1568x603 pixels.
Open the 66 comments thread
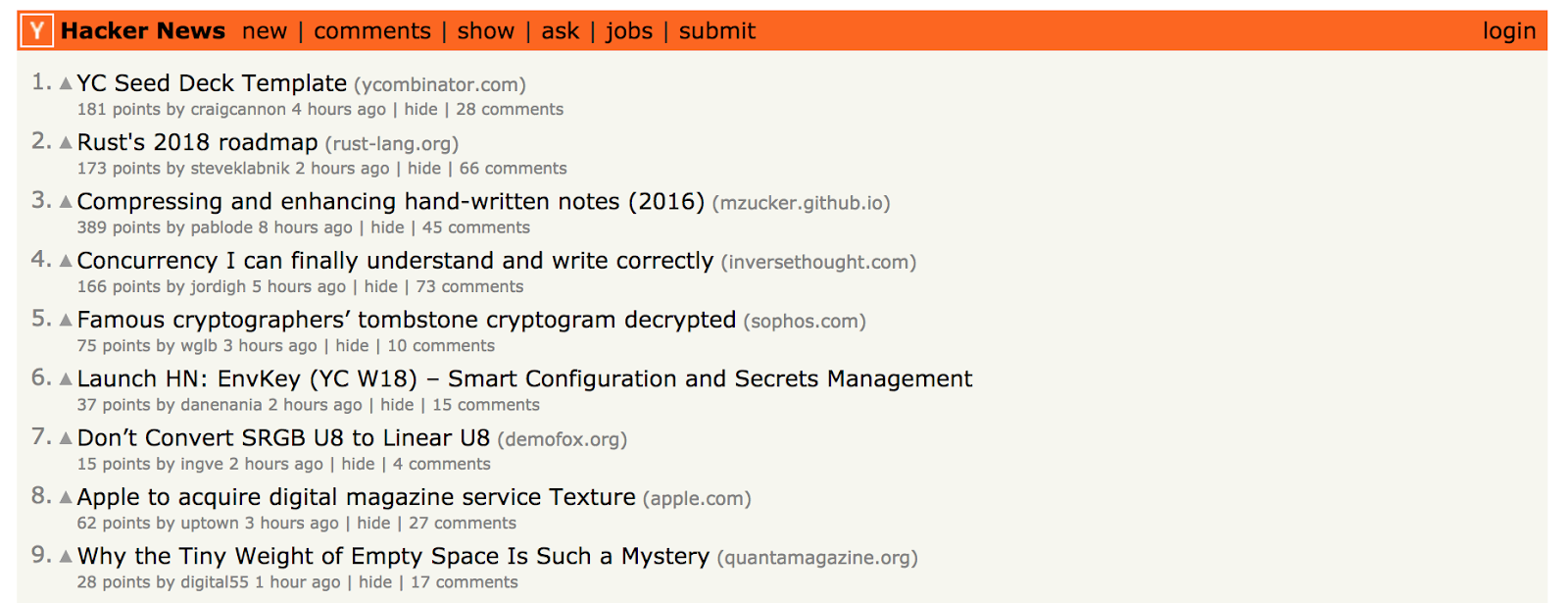click(x=514, y=169)
